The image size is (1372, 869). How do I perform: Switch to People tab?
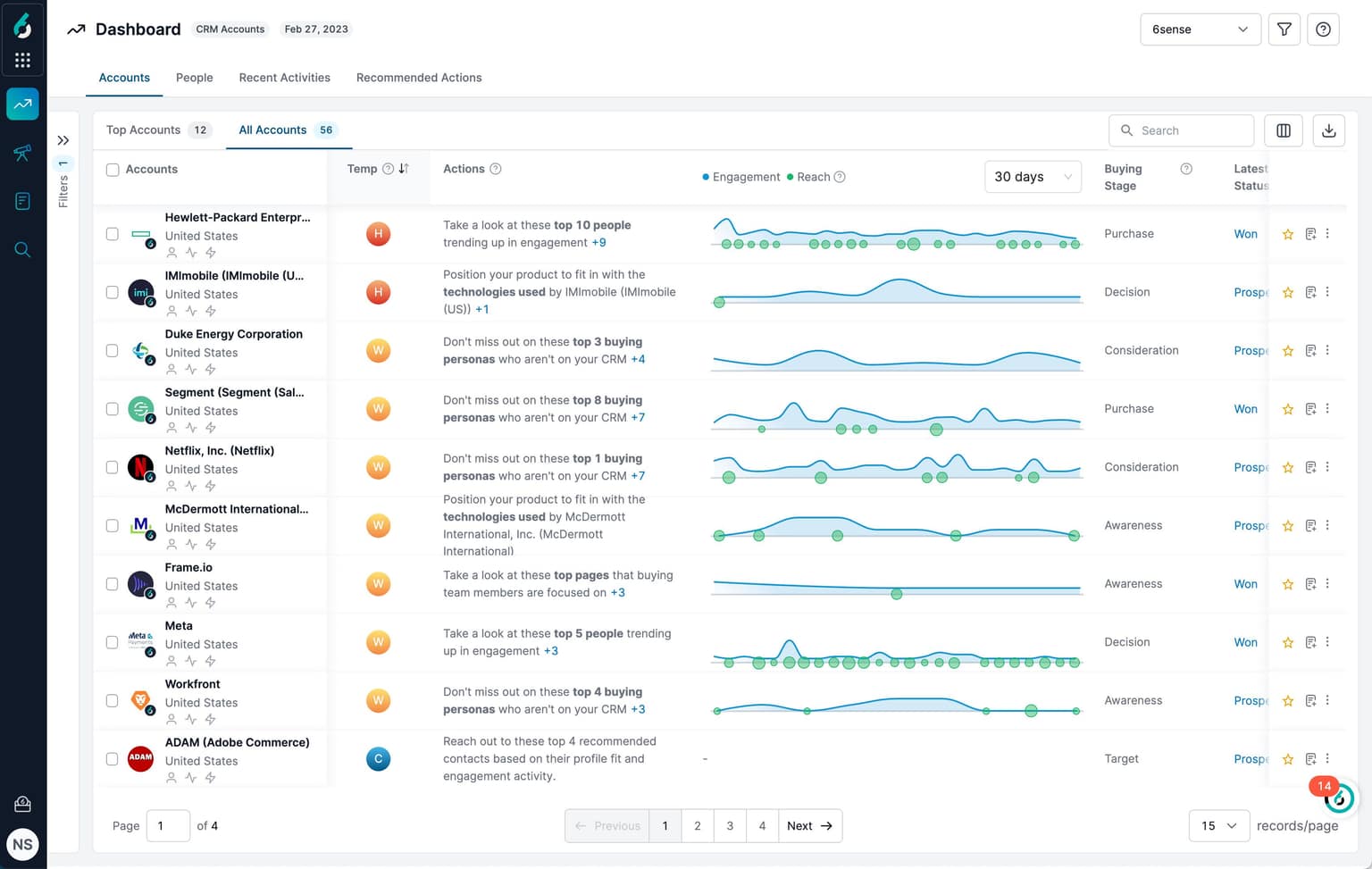point(195,78)
